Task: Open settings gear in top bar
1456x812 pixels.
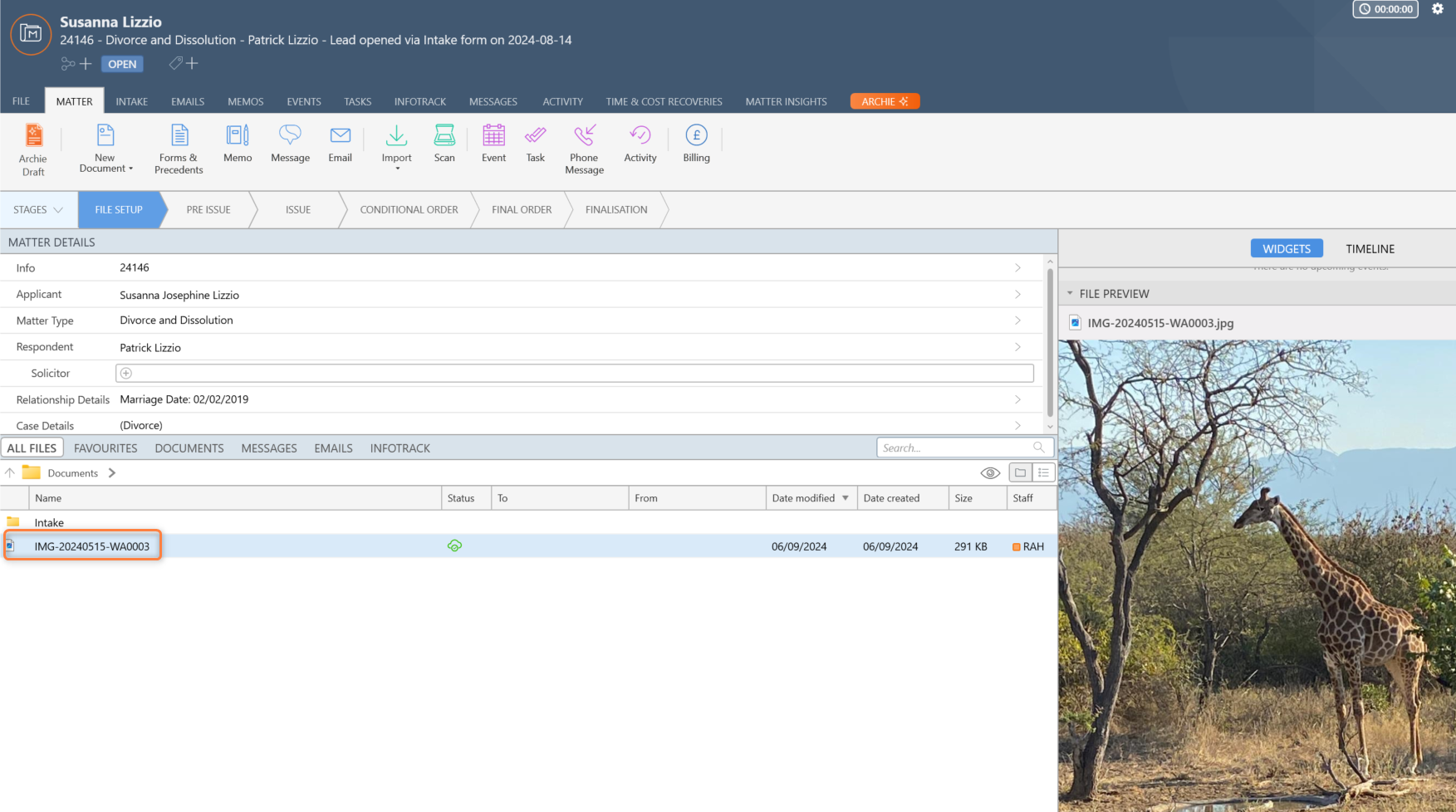Action: [1438, 9]
